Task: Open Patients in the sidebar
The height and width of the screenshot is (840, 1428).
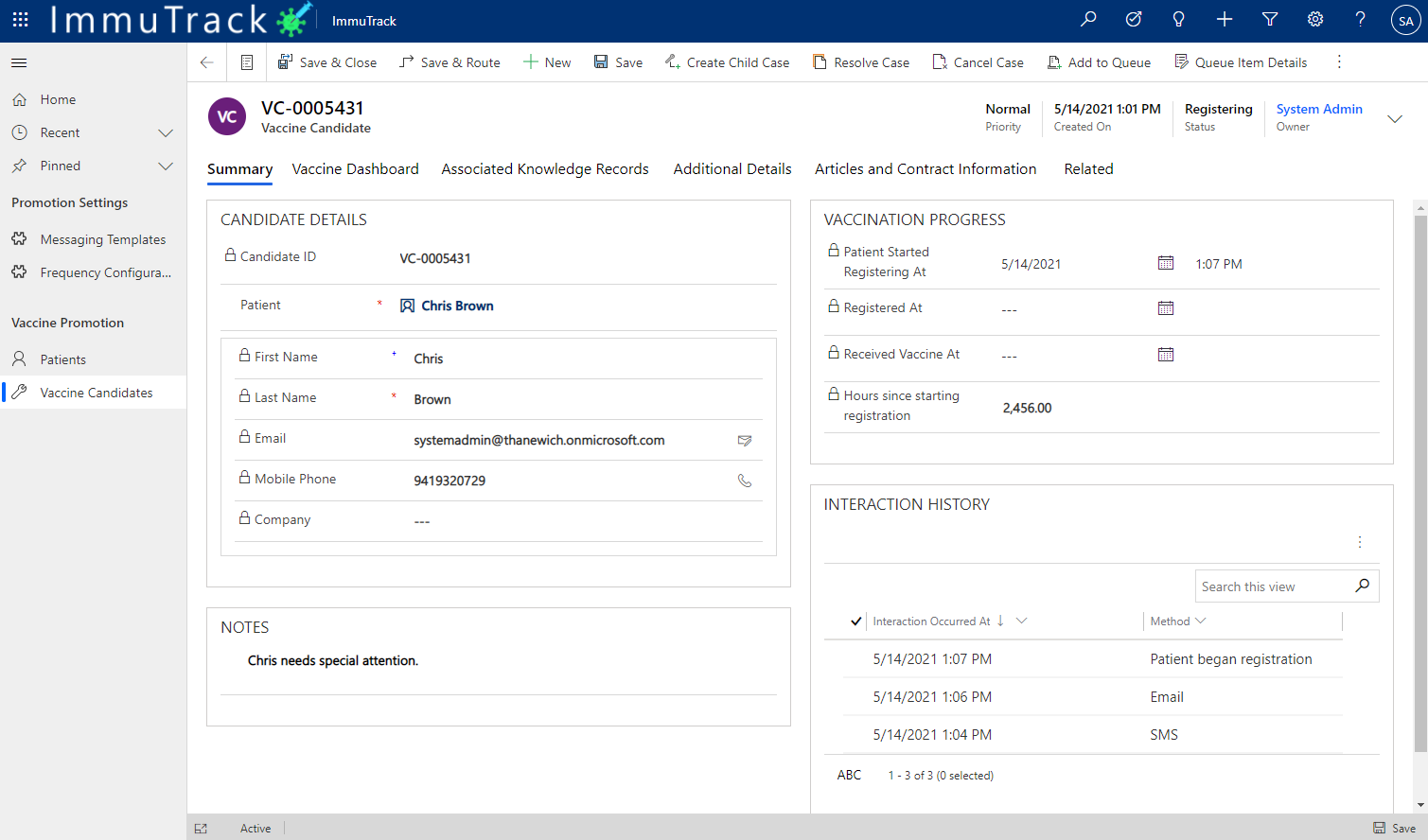Action: pos(93,360)
